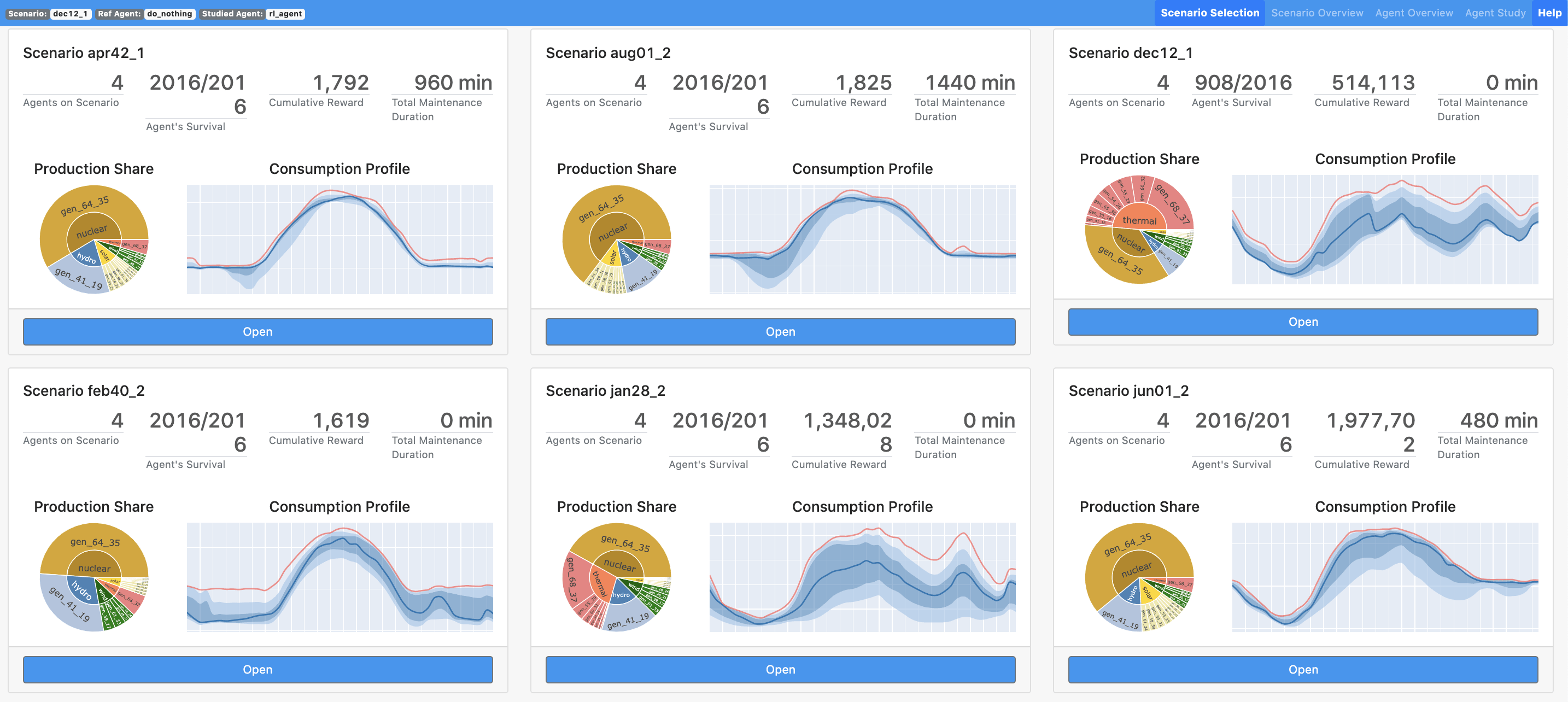This screenshot has height=702, width=1568.
Task: Select the hydro slice in feb40_2 production share
Action: click(x=84, y=589)
